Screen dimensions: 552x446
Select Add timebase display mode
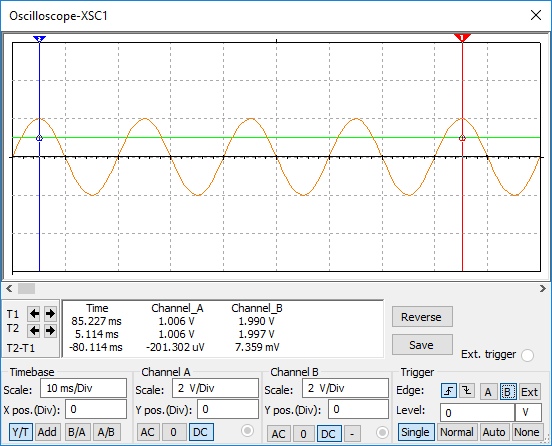point(47,432)
